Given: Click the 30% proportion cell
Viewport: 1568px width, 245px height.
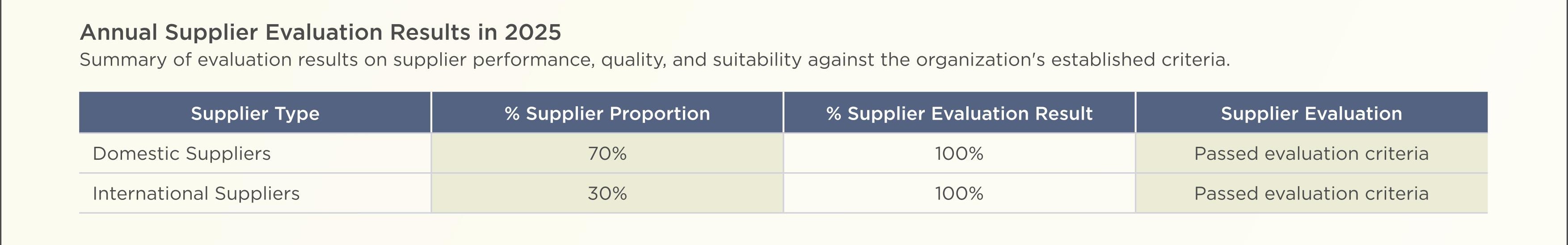Looking at the screenshot, I should (x=607, y=193).
